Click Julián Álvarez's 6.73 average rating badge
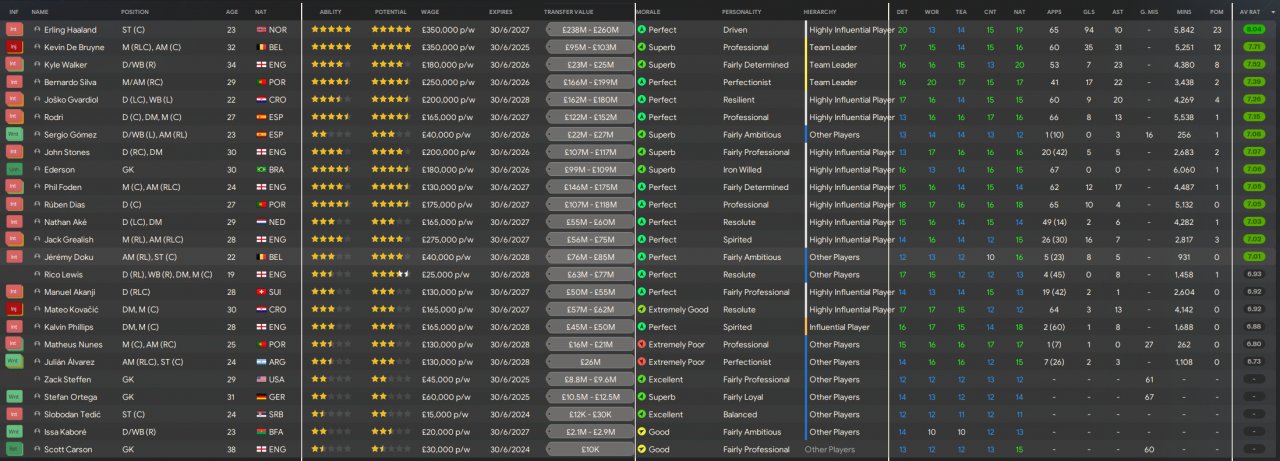This screenshot has height=461, width=1280. (x=1254, y=361)
